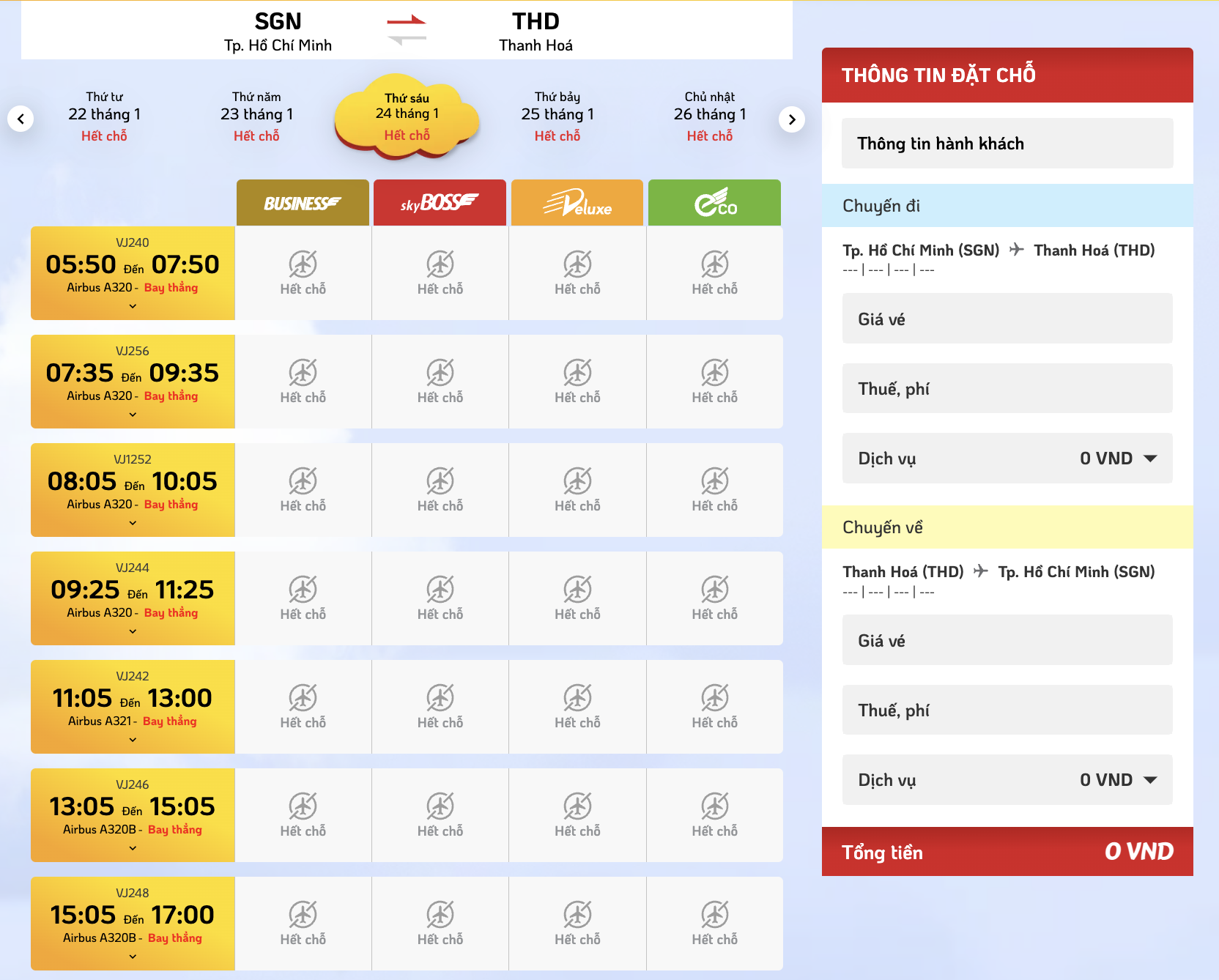1219x980 pixels.
Task: Click the Deluxe class header logo
Action: [577, 203]
